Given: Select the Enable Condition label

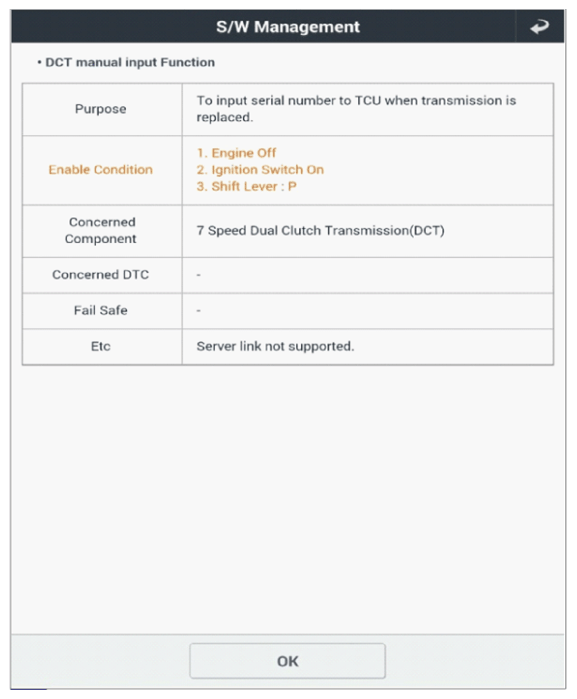Looking at the screenshot, I should [x=101, y=170].
